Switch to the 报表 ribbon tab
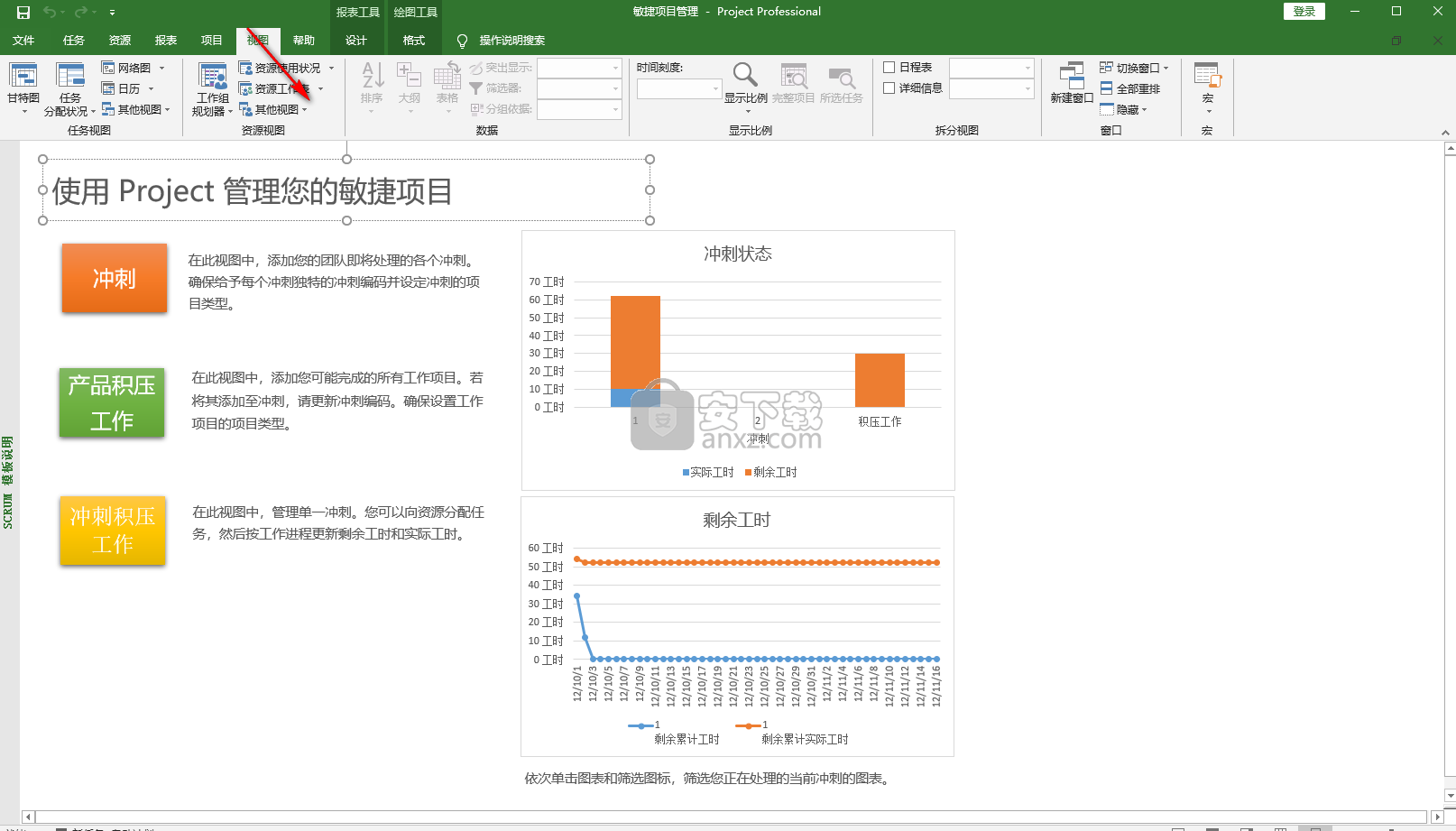The image size is (1456, 831). (166, 41)
